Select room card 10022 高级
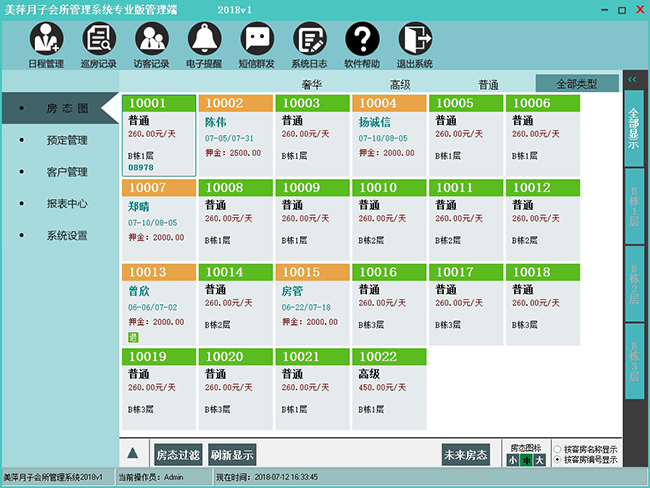Screen dimensions: 650x488 coord(389,385)
